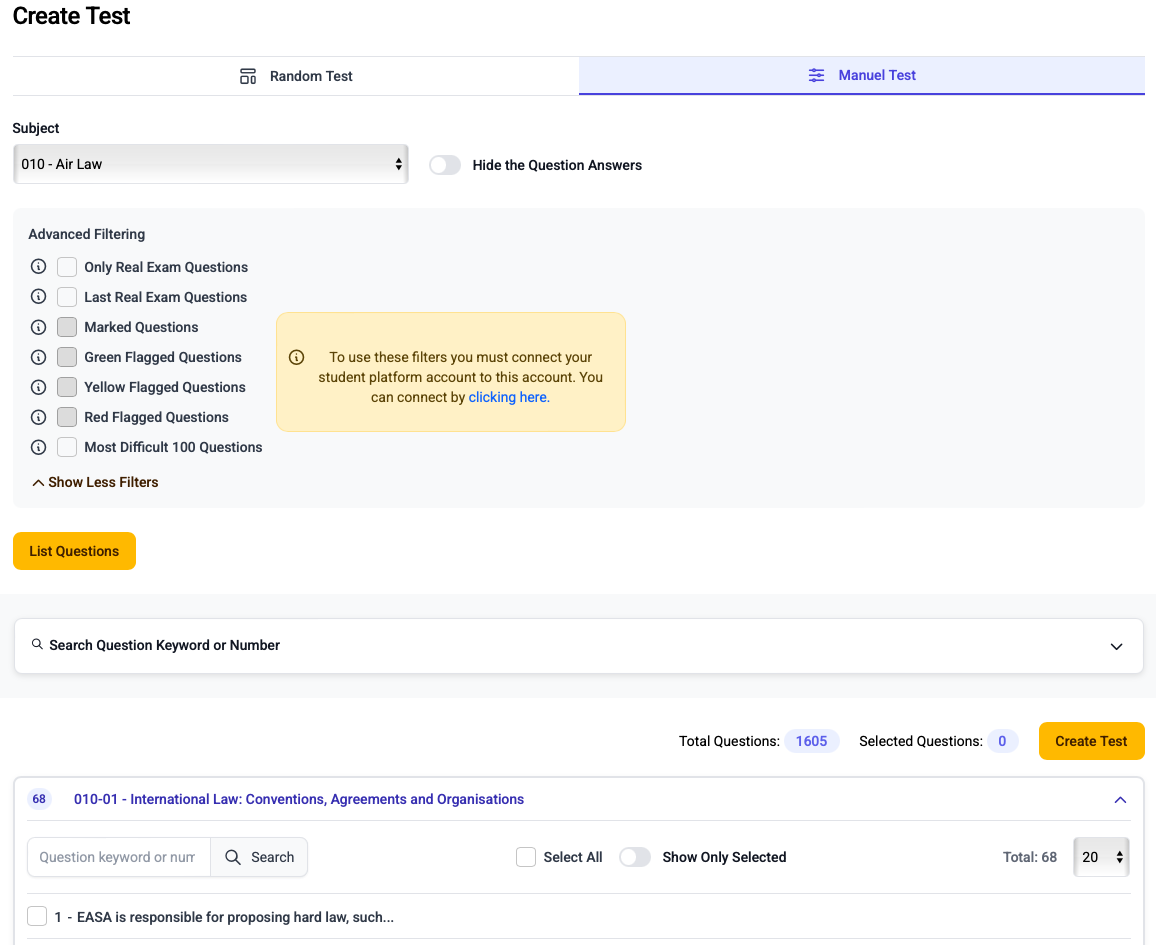Switch to Random Test tab
This screenshot has width=1156, height=945.
296,76
